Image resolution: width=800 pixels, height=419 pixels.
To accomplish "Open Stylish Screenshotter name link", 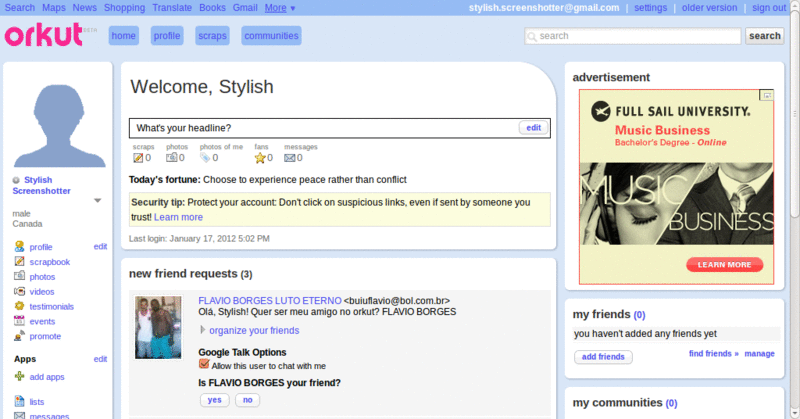I will click(41, 185).
